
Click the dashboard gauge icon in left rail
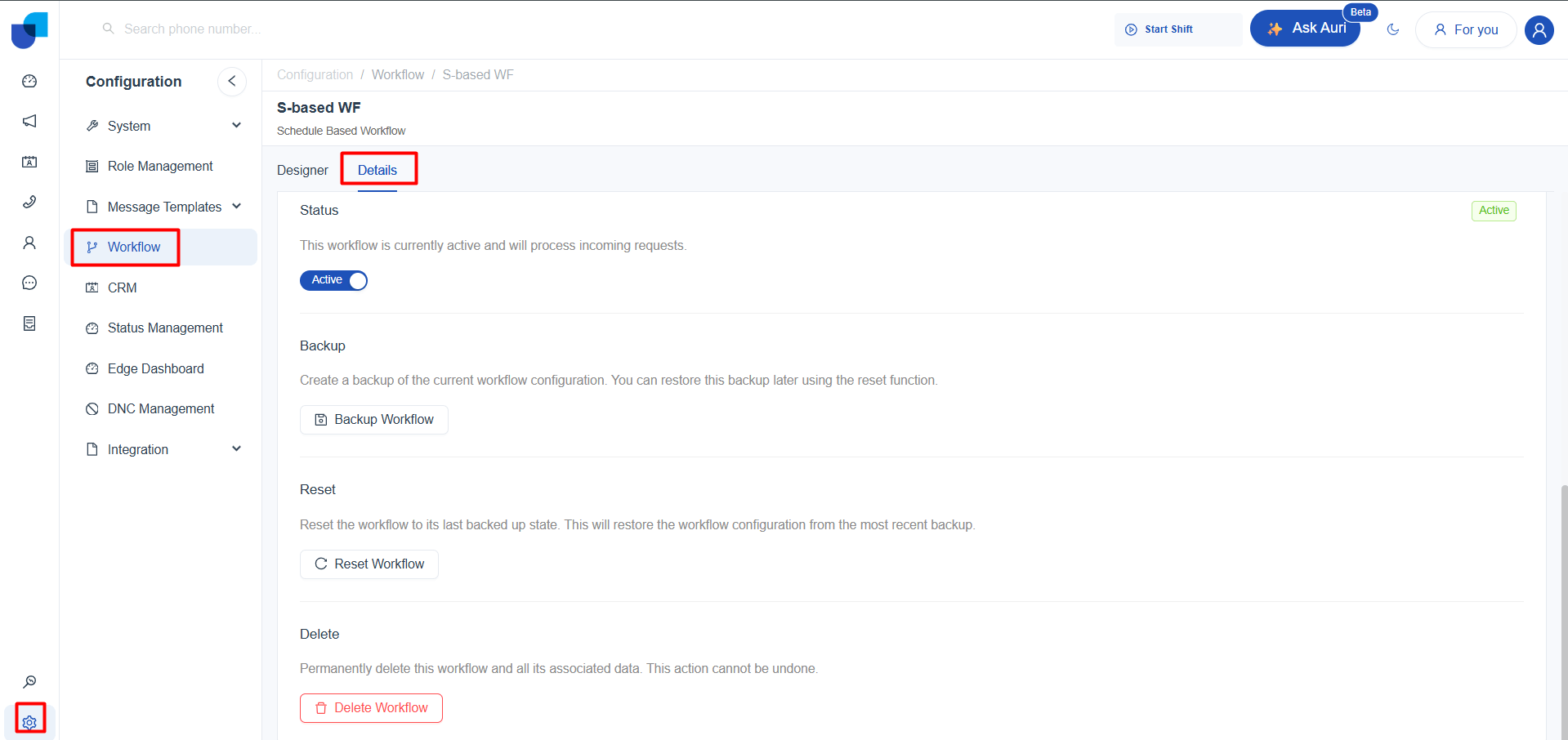click(x=29, y=81)
